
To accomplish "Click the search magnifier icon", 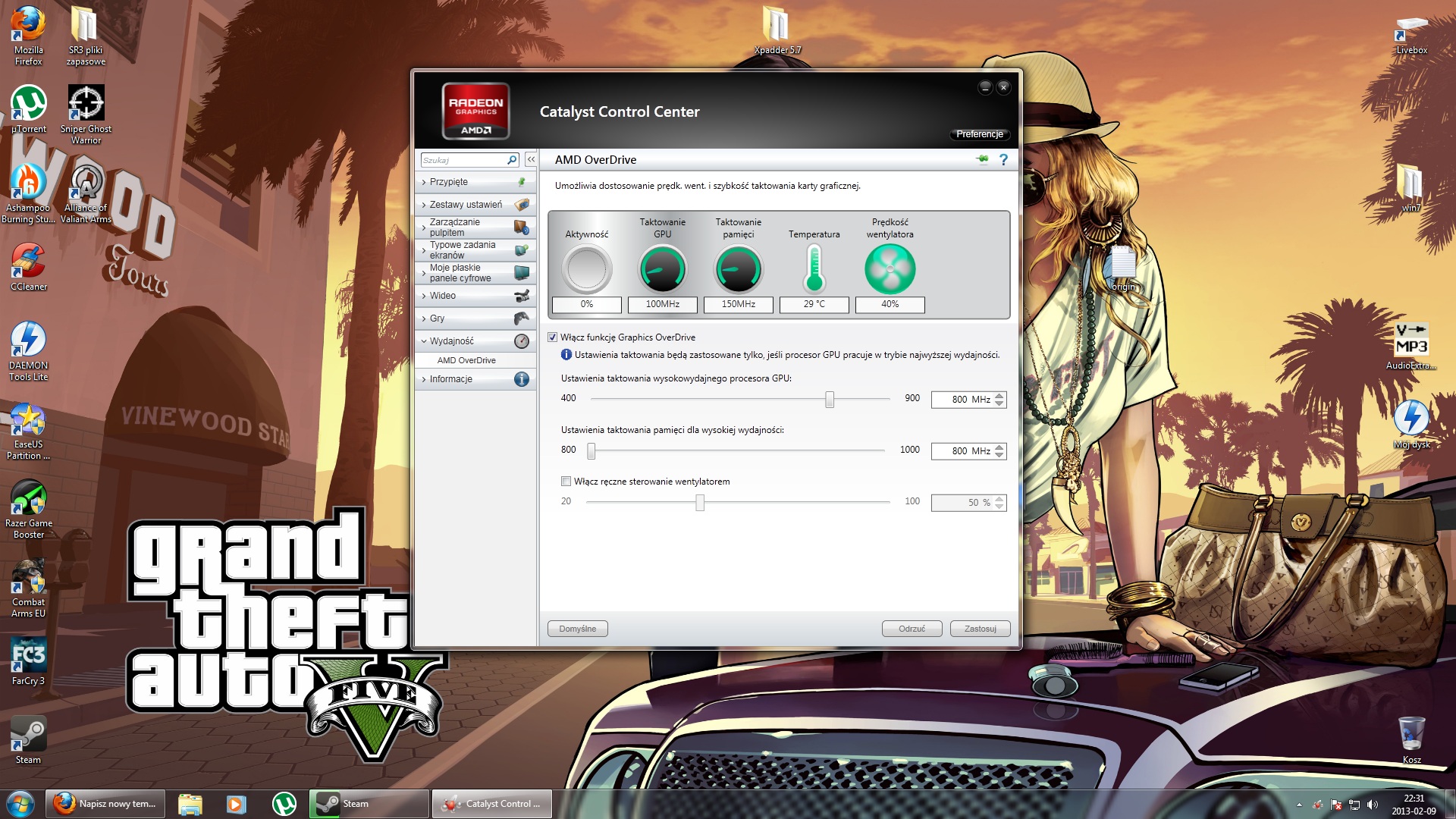I will click(512, 160).
